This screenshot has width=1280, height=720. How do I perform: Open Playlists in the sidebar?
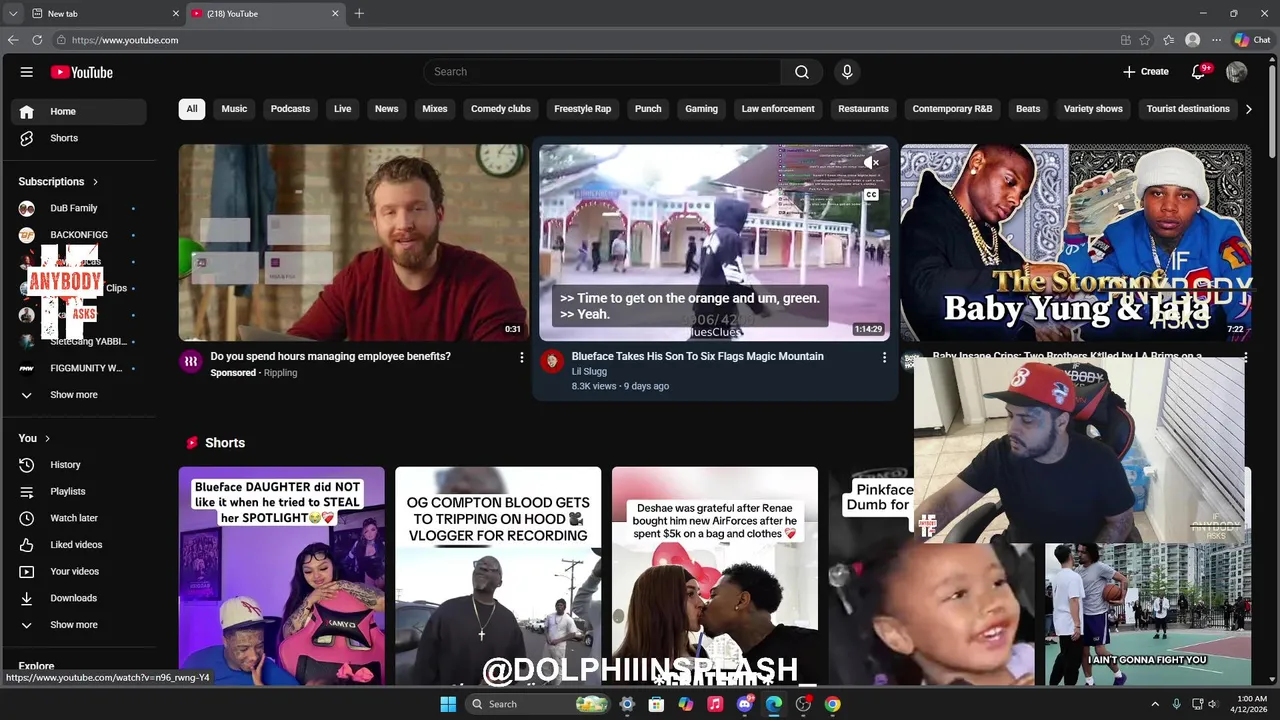tap(79, 492)
